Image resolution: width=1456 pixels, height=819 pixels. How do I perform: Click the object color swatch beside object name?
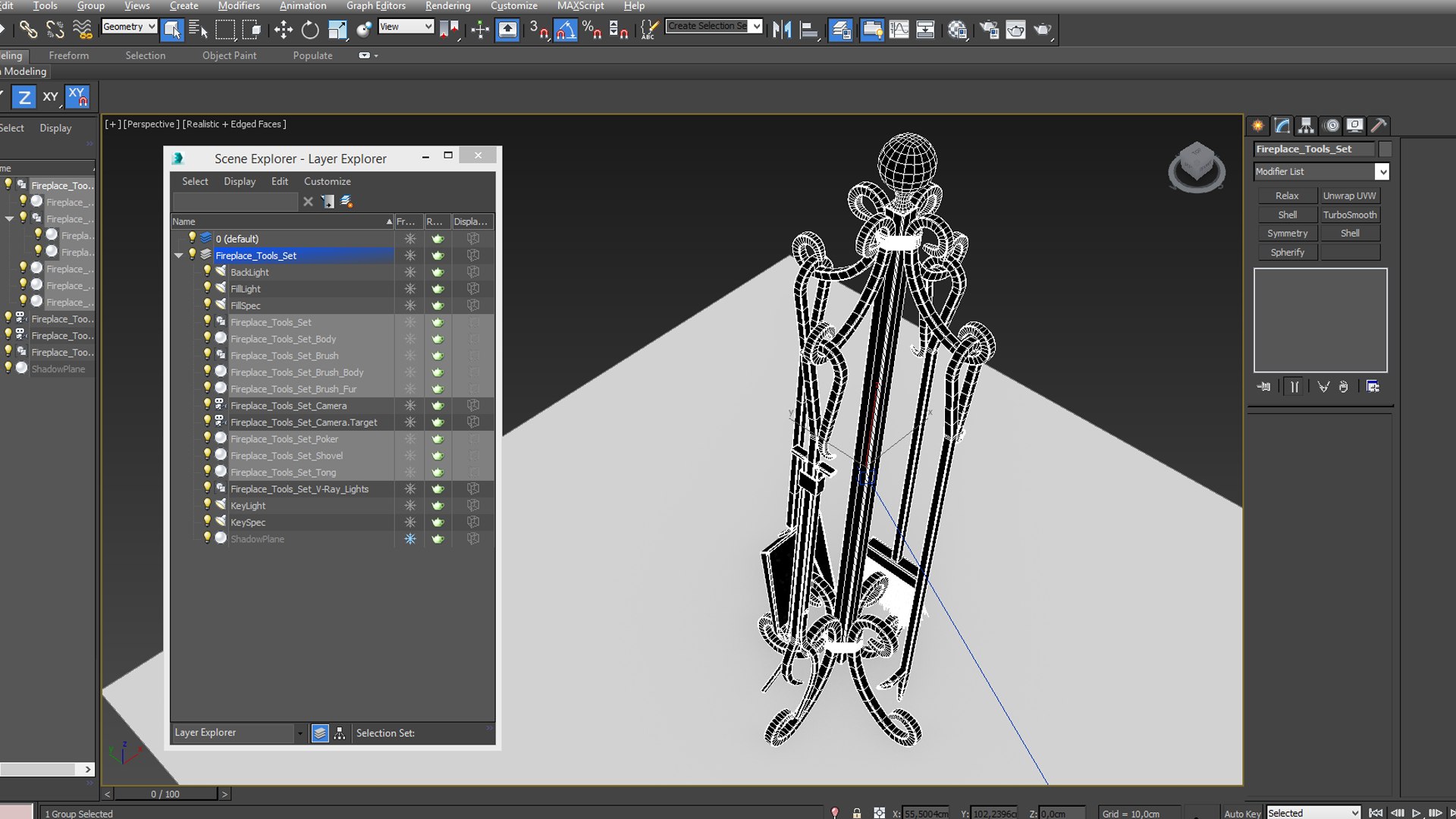pyautogui.click(x=1385, y=149)
